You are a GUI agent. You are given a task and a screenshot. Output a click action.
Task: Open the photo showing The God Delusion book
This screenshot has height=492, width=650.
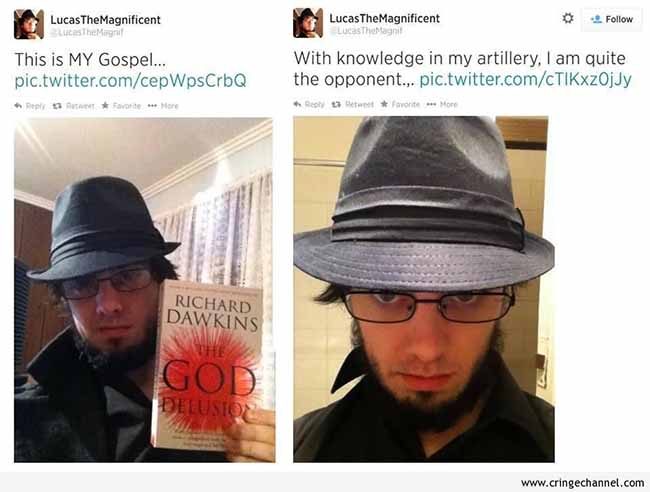[145, 290]
